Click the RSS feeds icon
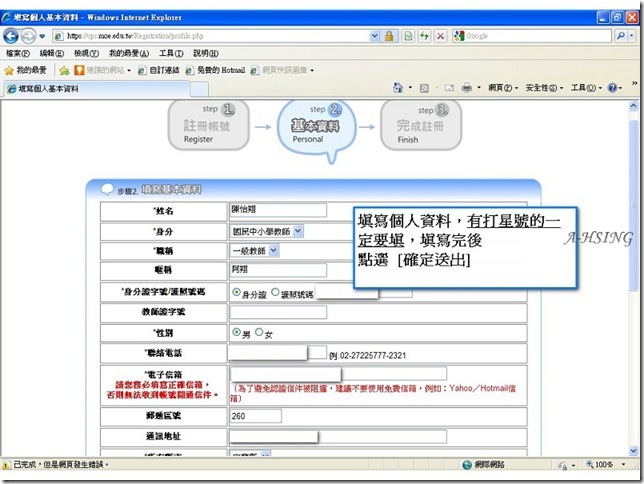The width and height of the screenshot is (644, 484). (424, 88)
